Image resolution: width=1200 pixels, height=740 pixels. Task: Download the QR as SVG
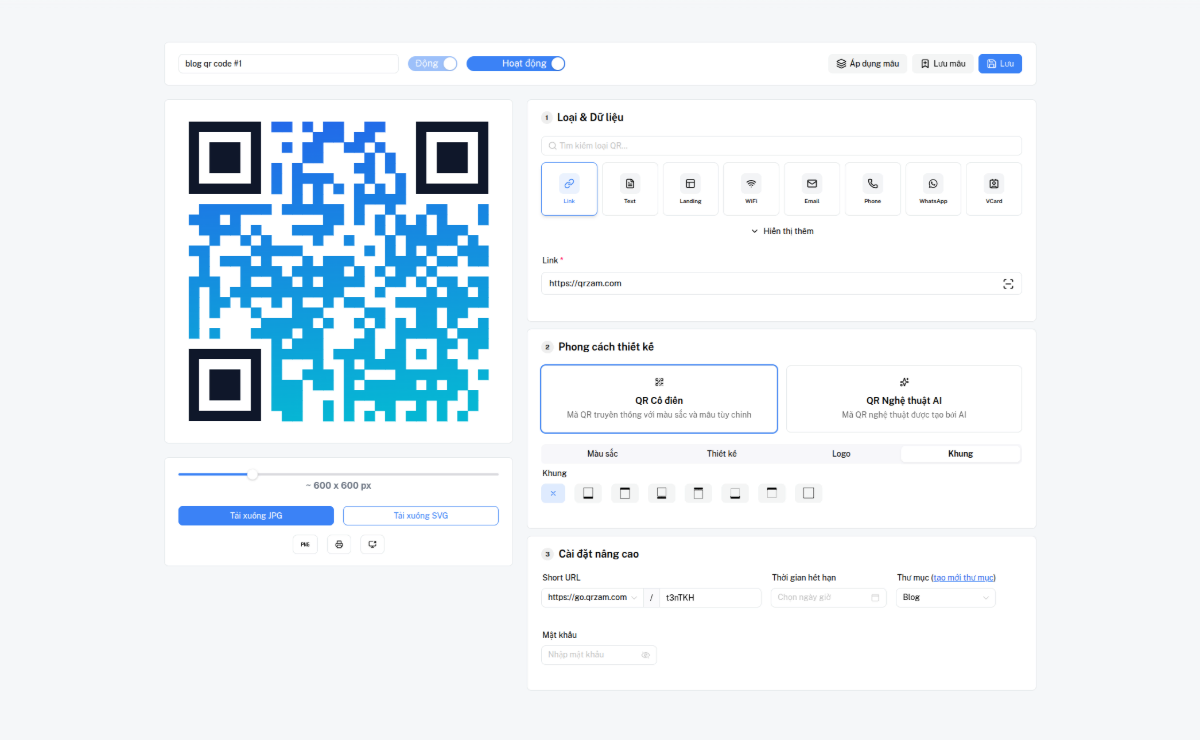click(420, 515)
